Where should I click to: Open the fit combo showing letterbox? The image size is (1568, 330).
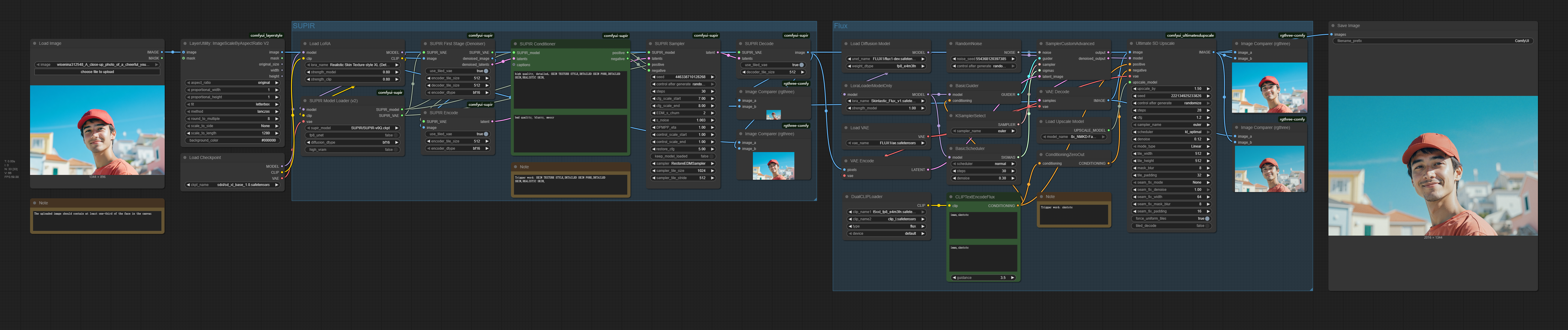[x=233, y=104]
